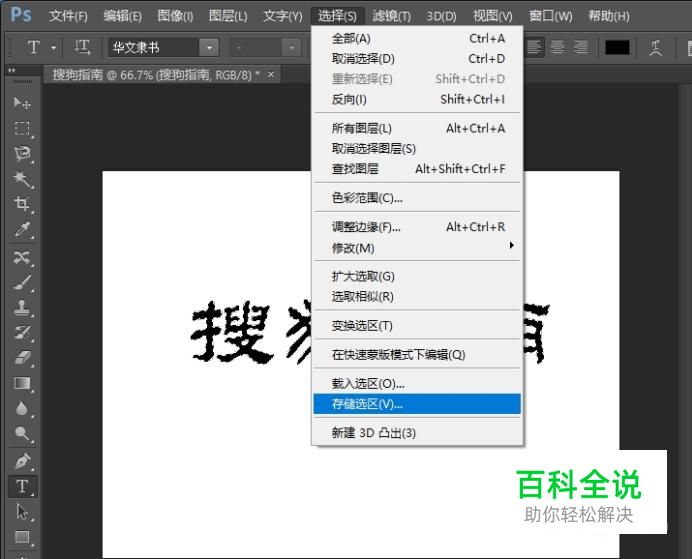Center align text

point(557,47)
